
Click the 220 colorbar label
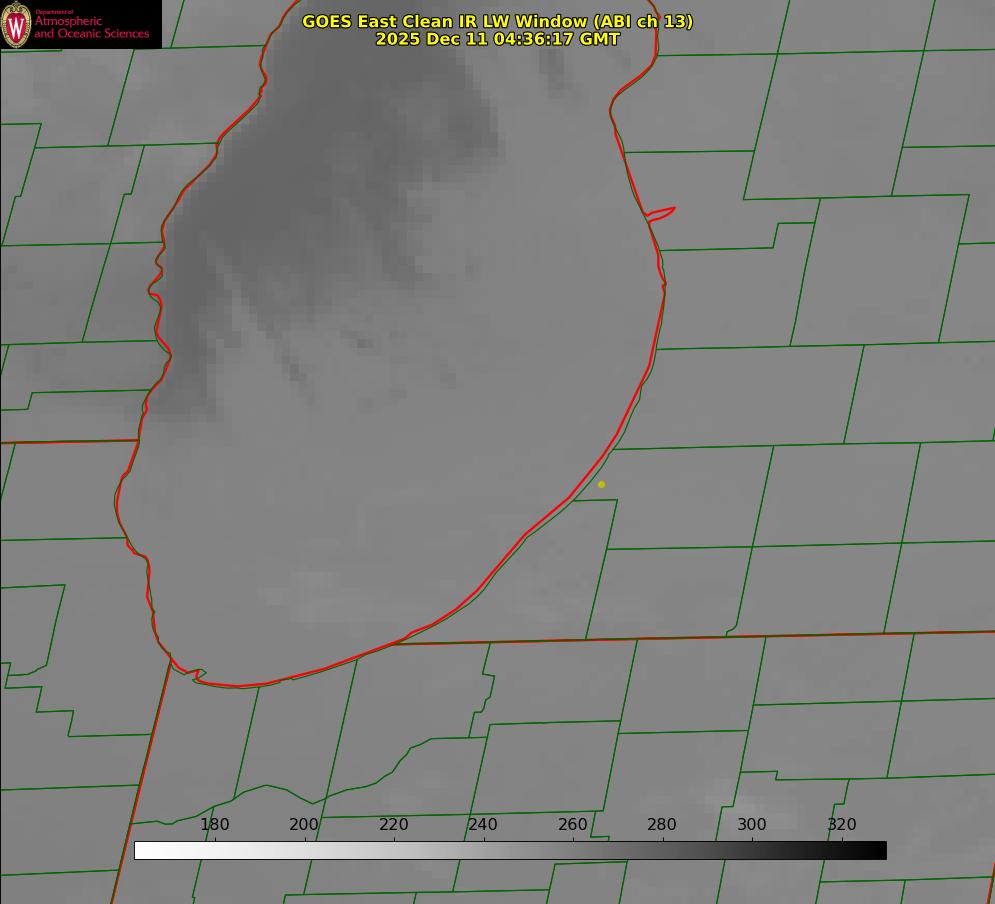[x=393, y=824]
